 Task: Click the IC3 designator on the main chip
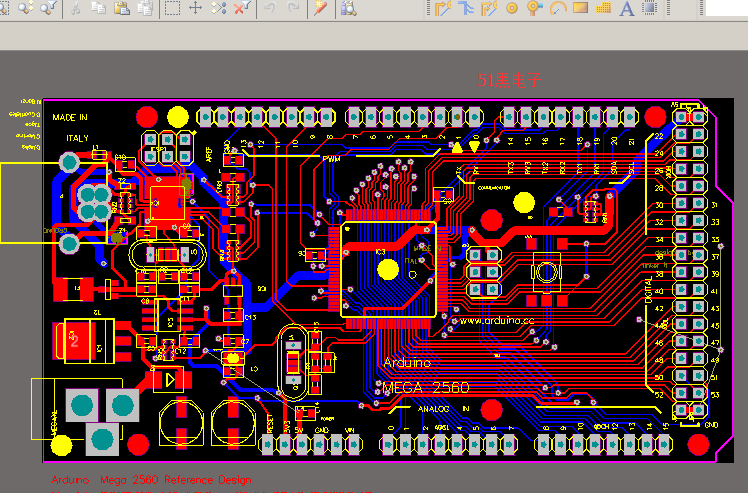coord(380,252)
